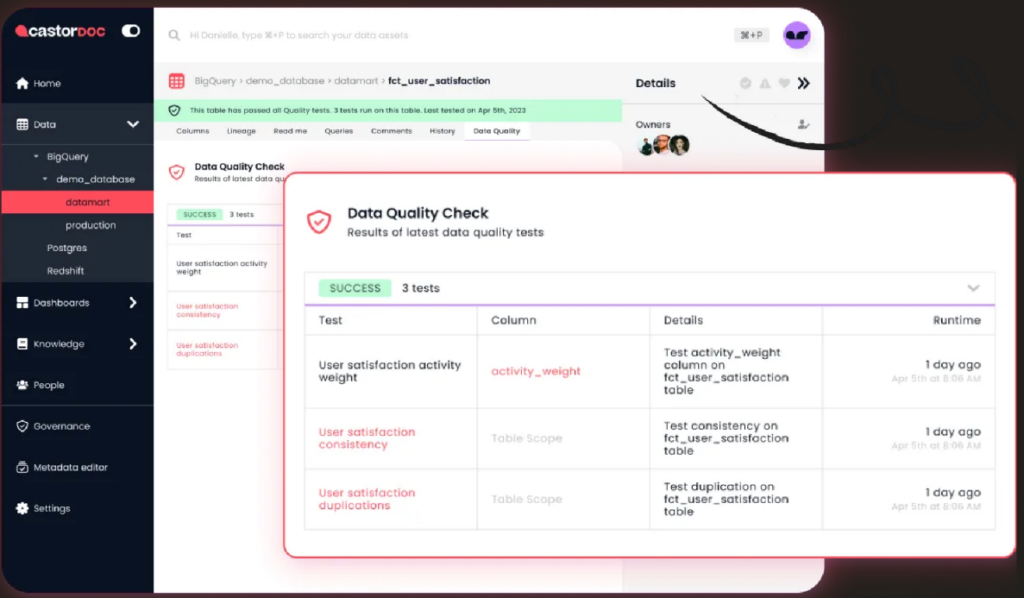This screenshot has width=1024, height=598.
Task: Collapse the demo_database tree arrow
Action: click(45, 179)
